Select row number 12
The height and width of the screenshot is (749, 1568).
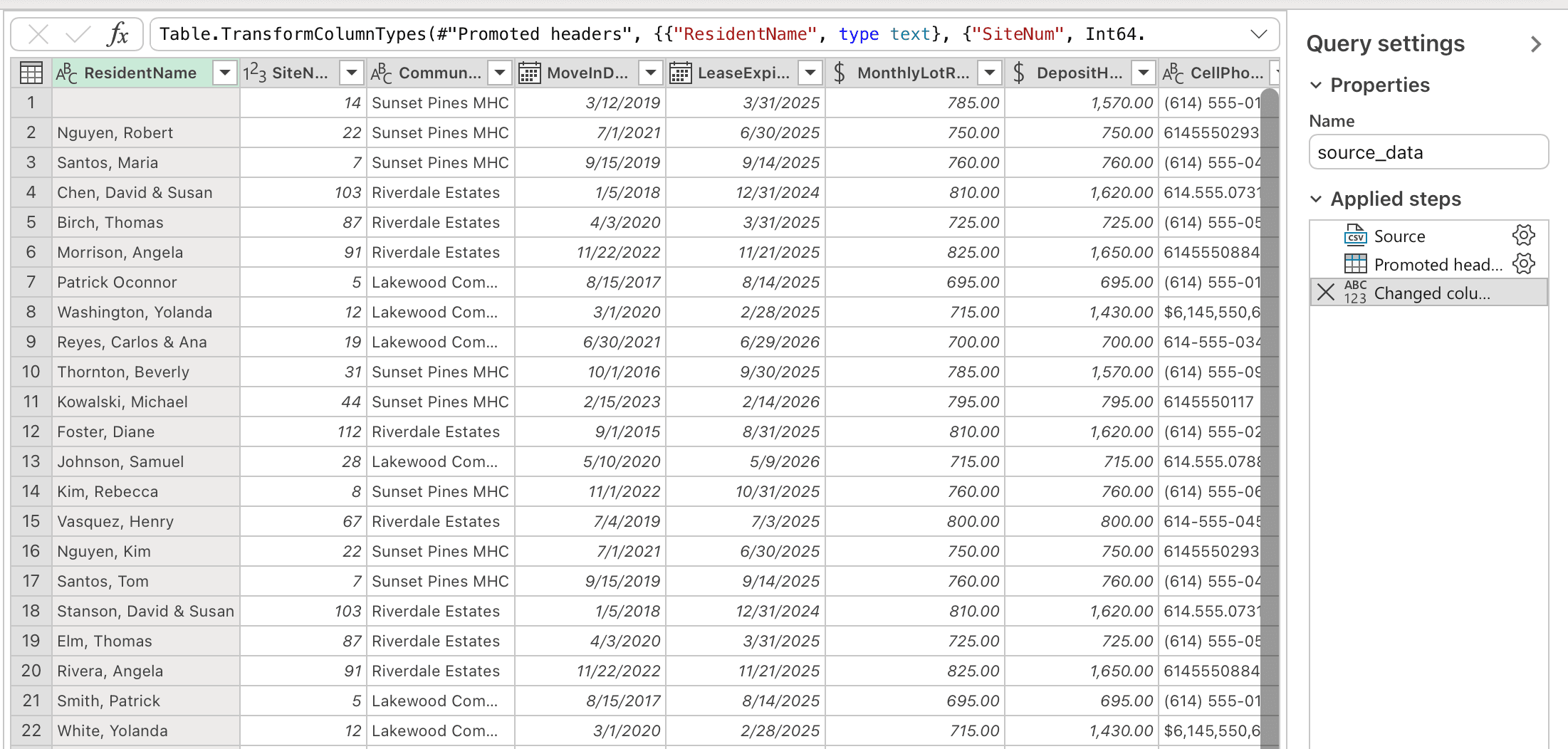point(31,431)
